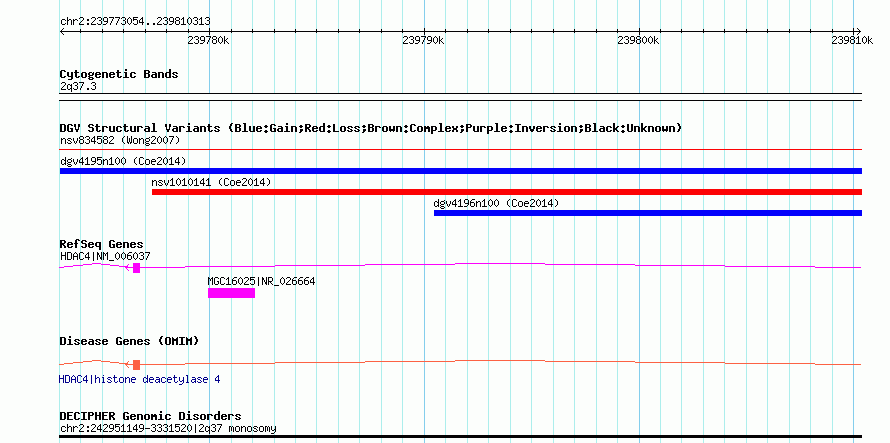Open the nsv834582 (Wong2007) variant label

click(120, 140)
